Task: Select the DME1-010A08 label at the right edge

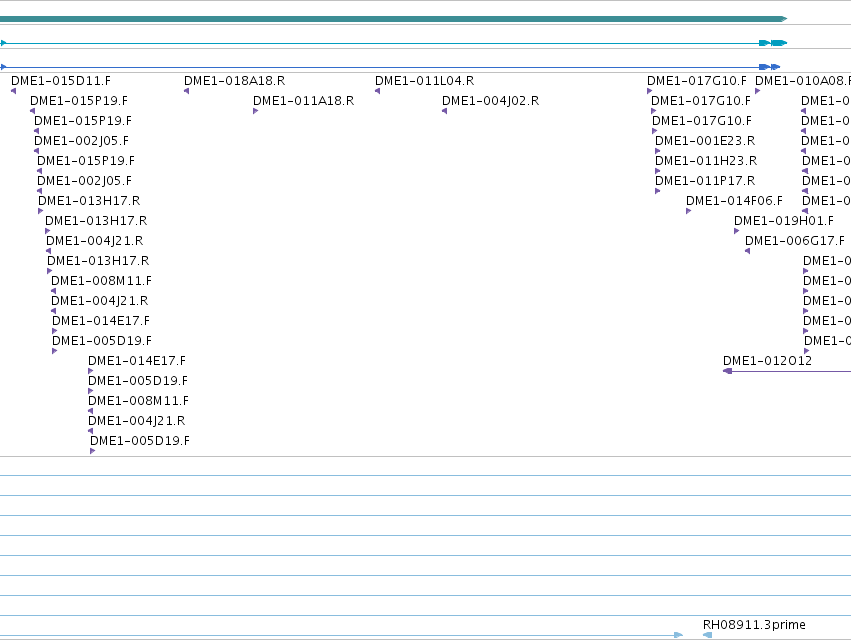Action: tap(803, 81)
